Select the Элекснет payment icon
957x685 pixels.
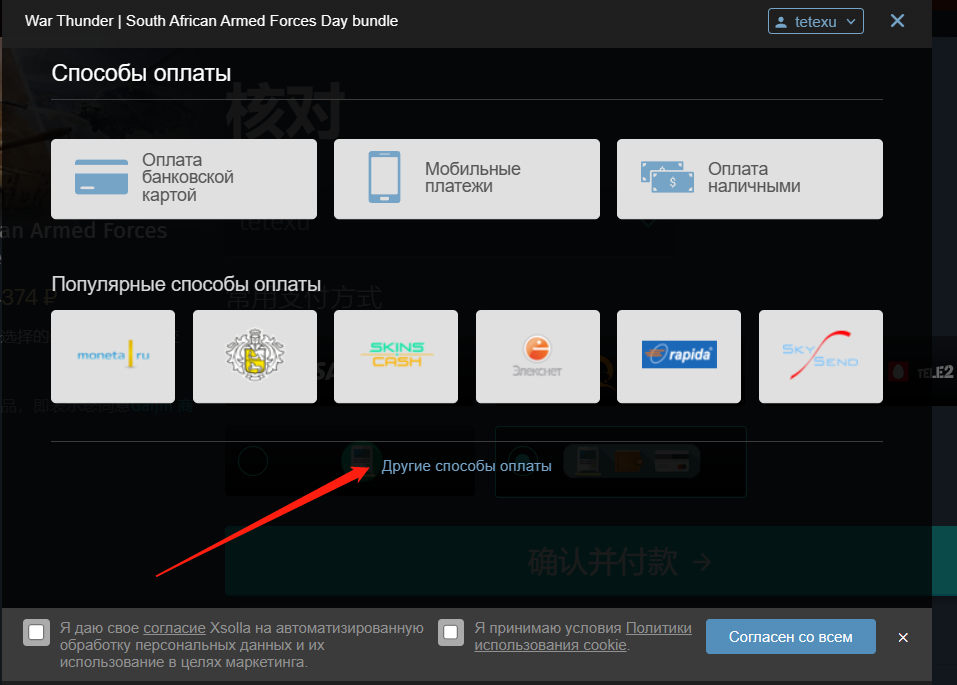[538, 357]
